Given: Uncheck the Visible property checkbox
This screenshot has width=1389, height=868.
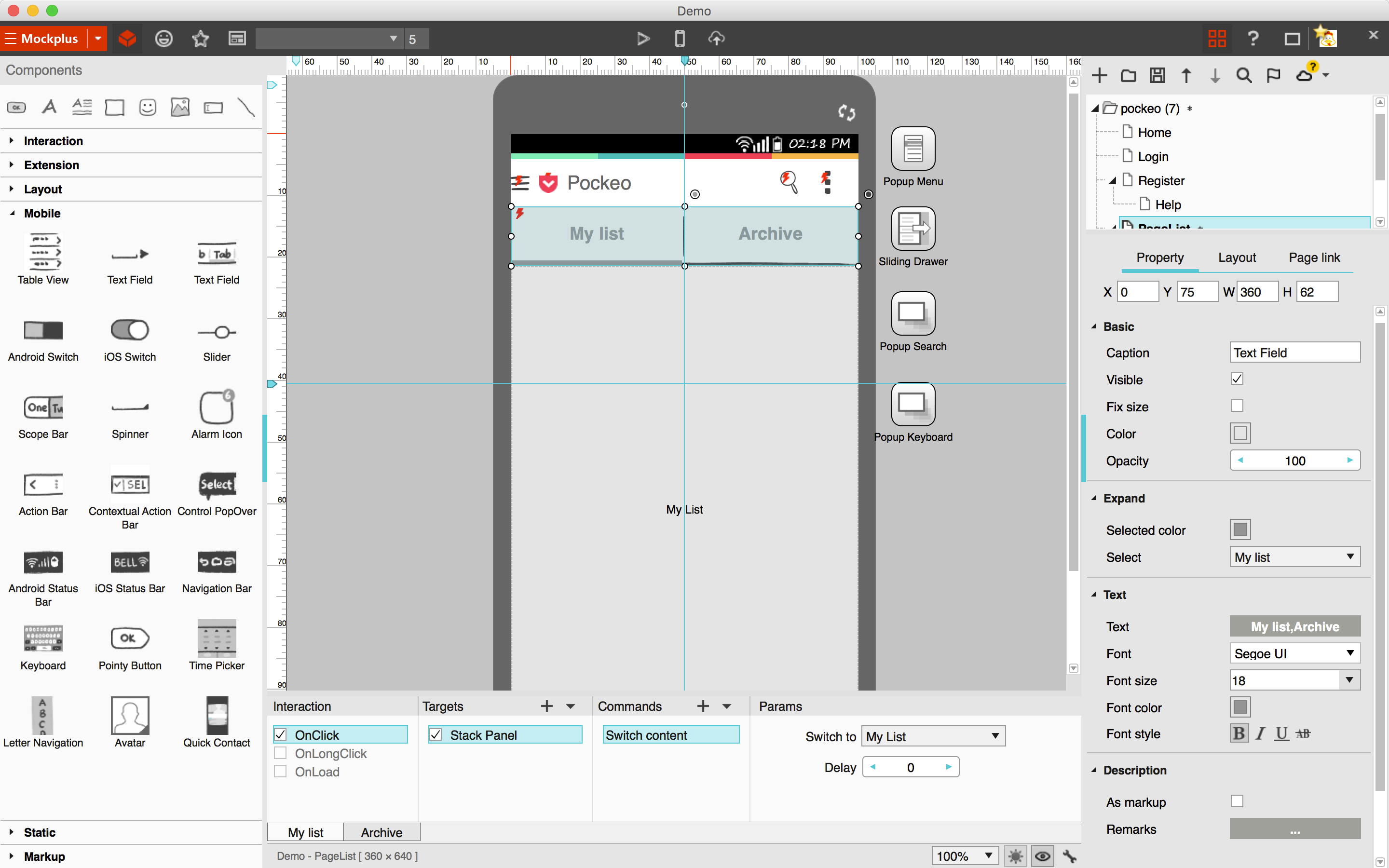Looking at the screenshot, I should coord(1238,379).
